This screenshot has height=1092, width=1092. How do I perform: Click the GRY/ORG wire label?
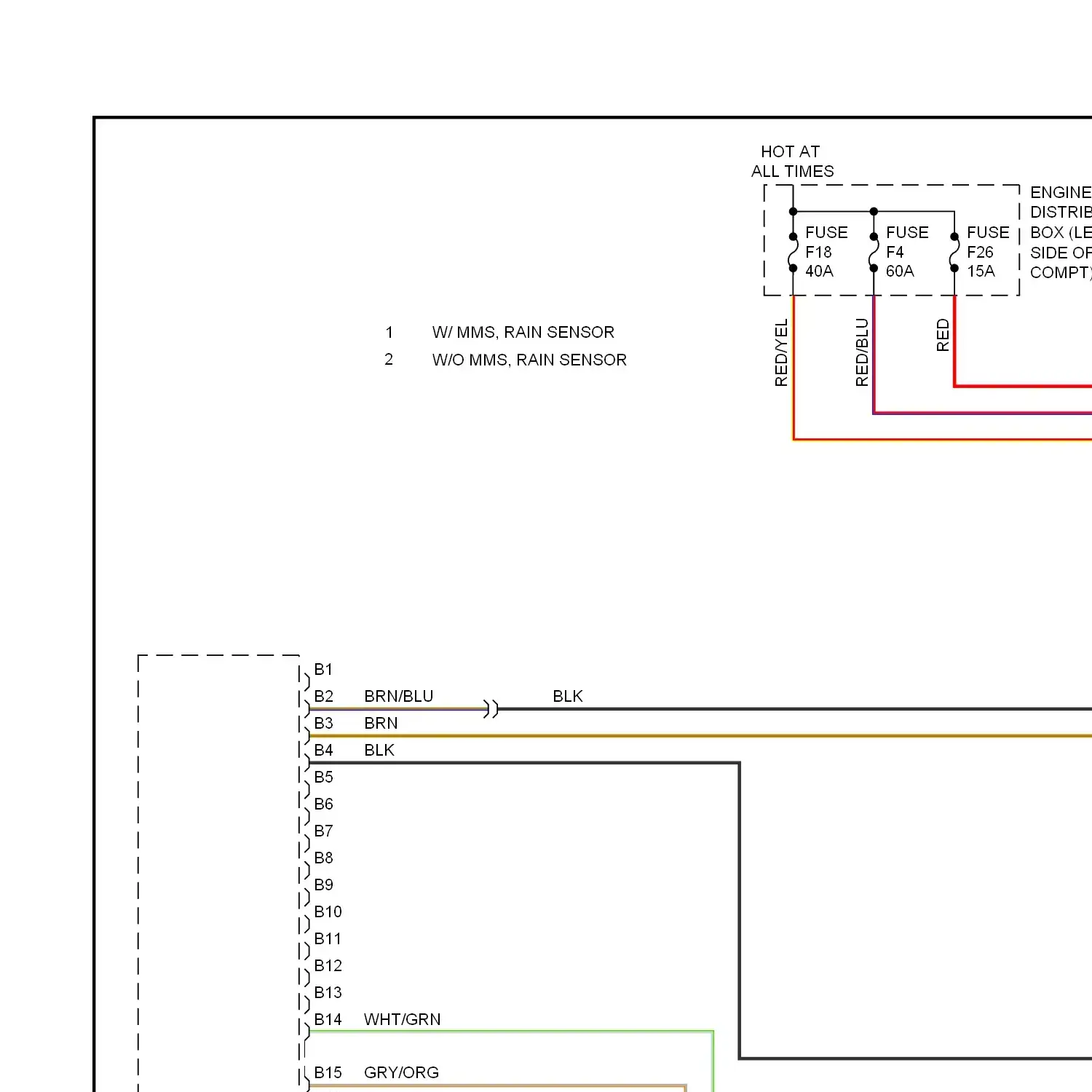click(401, 1073)
